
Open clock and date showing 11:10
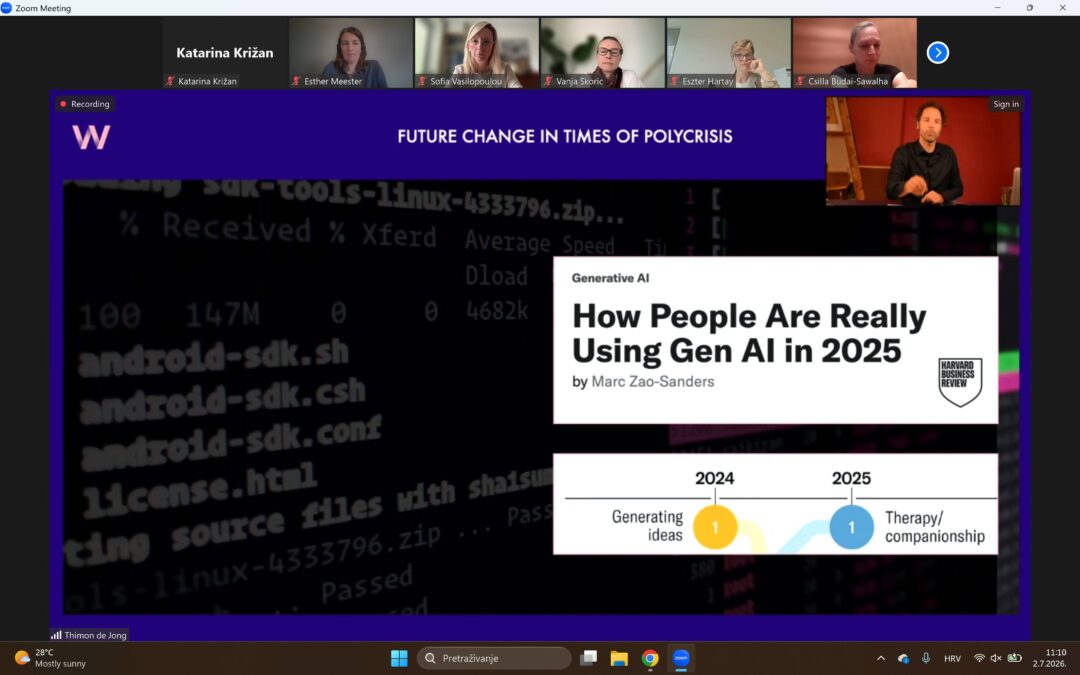pos(1050,658)
